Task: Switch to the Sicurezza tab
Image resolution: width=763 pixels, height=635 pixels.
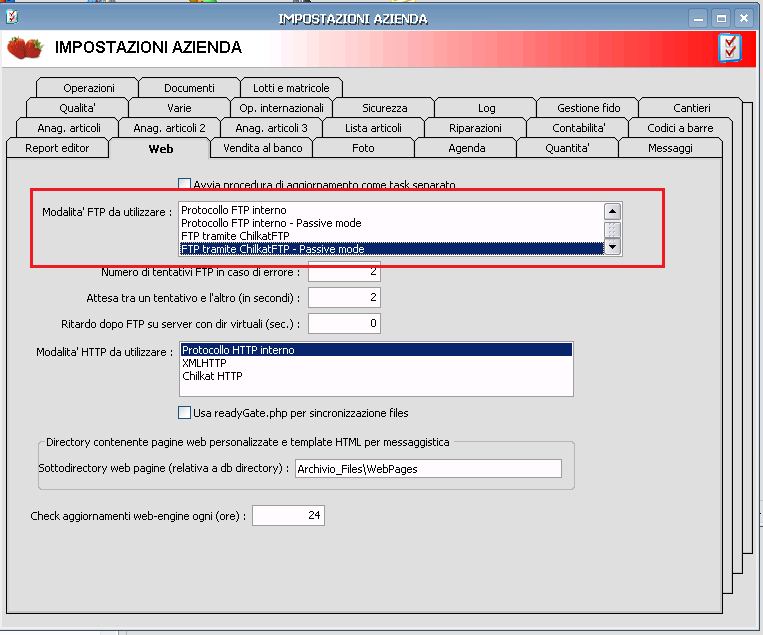Action: click(384, 108)
